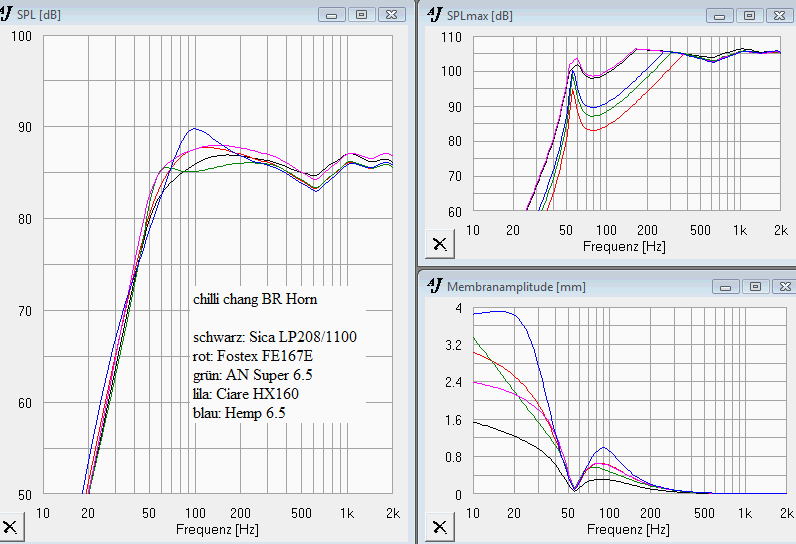Viewport: 796px width, 544px height.
Task: Click the 'blau: Hemp 6.5' legend entry
Action: [239, 412]
